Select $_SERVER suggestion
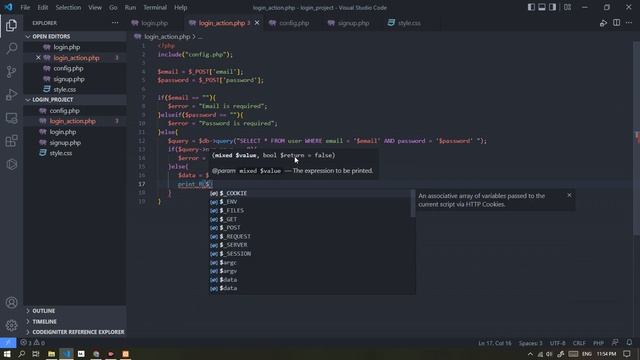The height and width of the screenshot is (360, 640). point(312,245)
